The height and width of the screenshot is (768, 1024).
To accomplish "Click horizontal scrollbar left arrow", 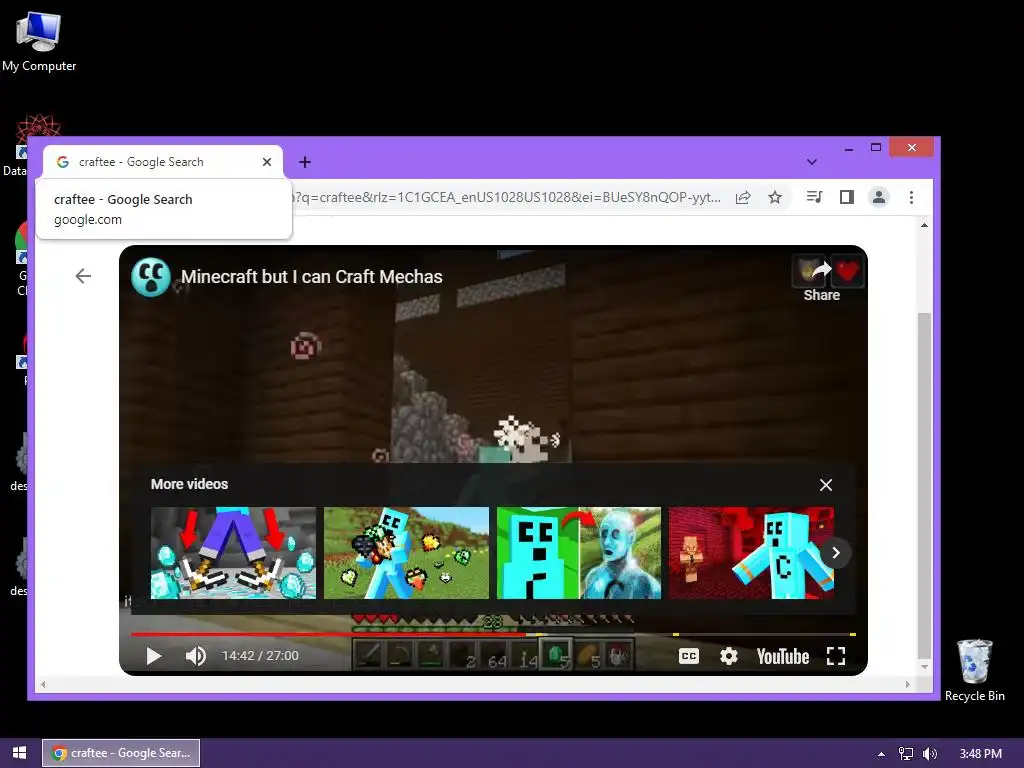I will [43, 684].
